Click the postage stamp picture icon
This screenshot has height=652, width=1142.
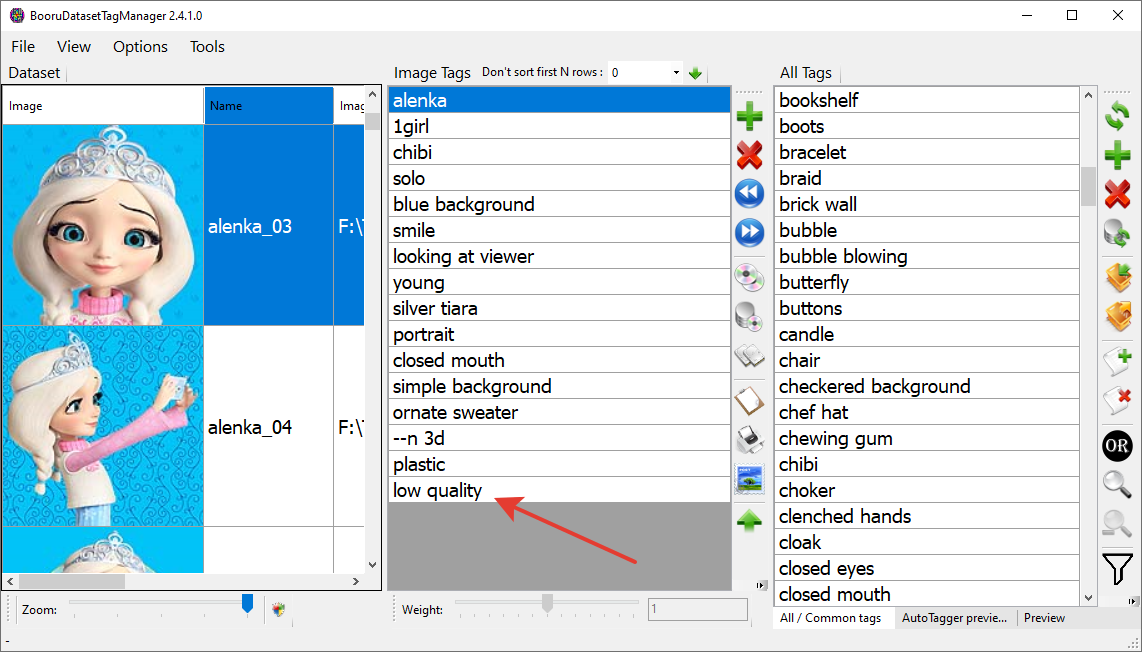749,479
